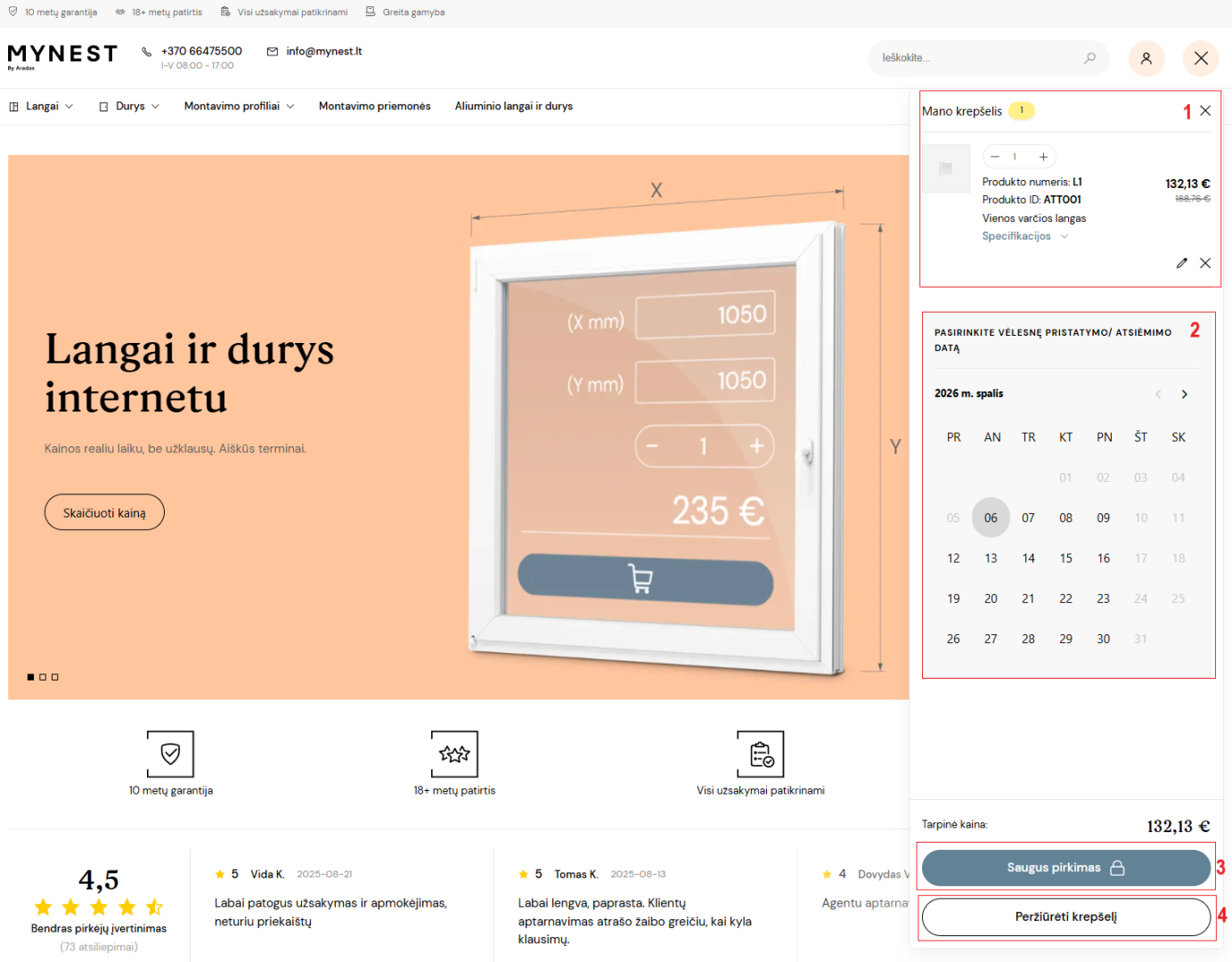Choose calendar date 23
Viewport: 1232px width, 962px height.
pos(1104,599)
